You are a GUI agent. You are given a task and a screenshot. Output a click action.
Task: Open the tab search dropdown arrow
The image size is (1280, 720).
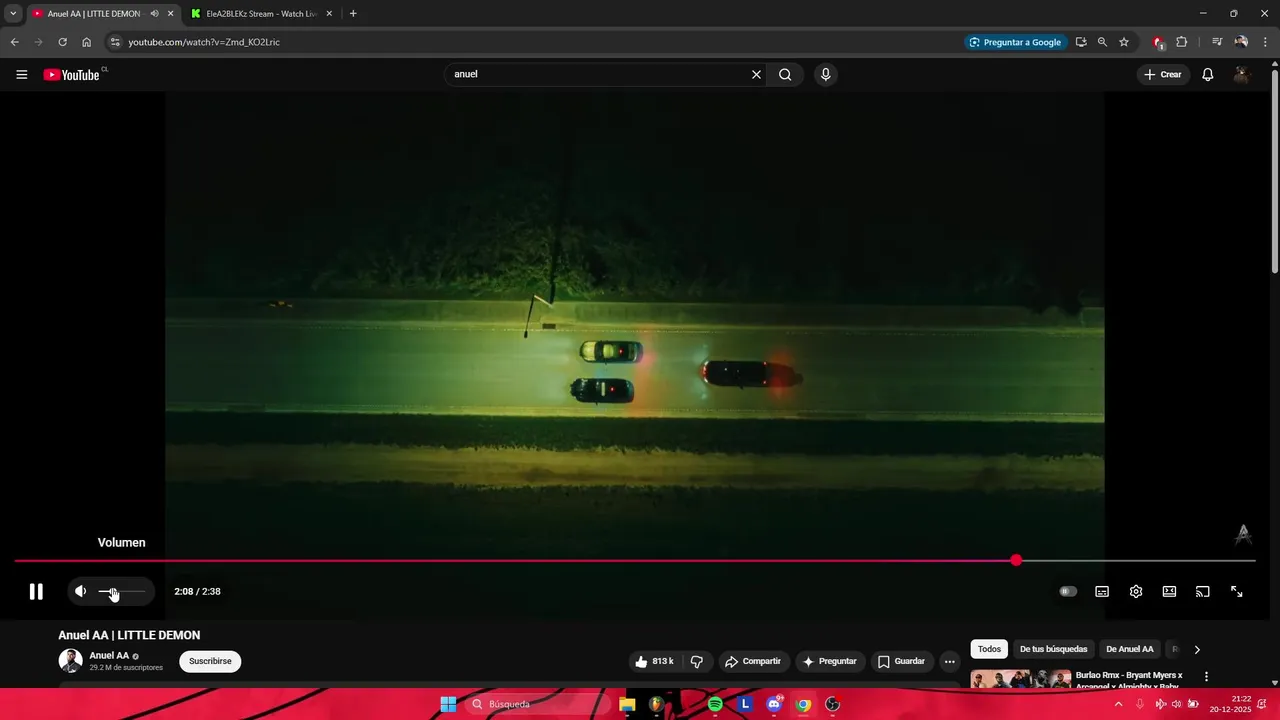(13, 14)
